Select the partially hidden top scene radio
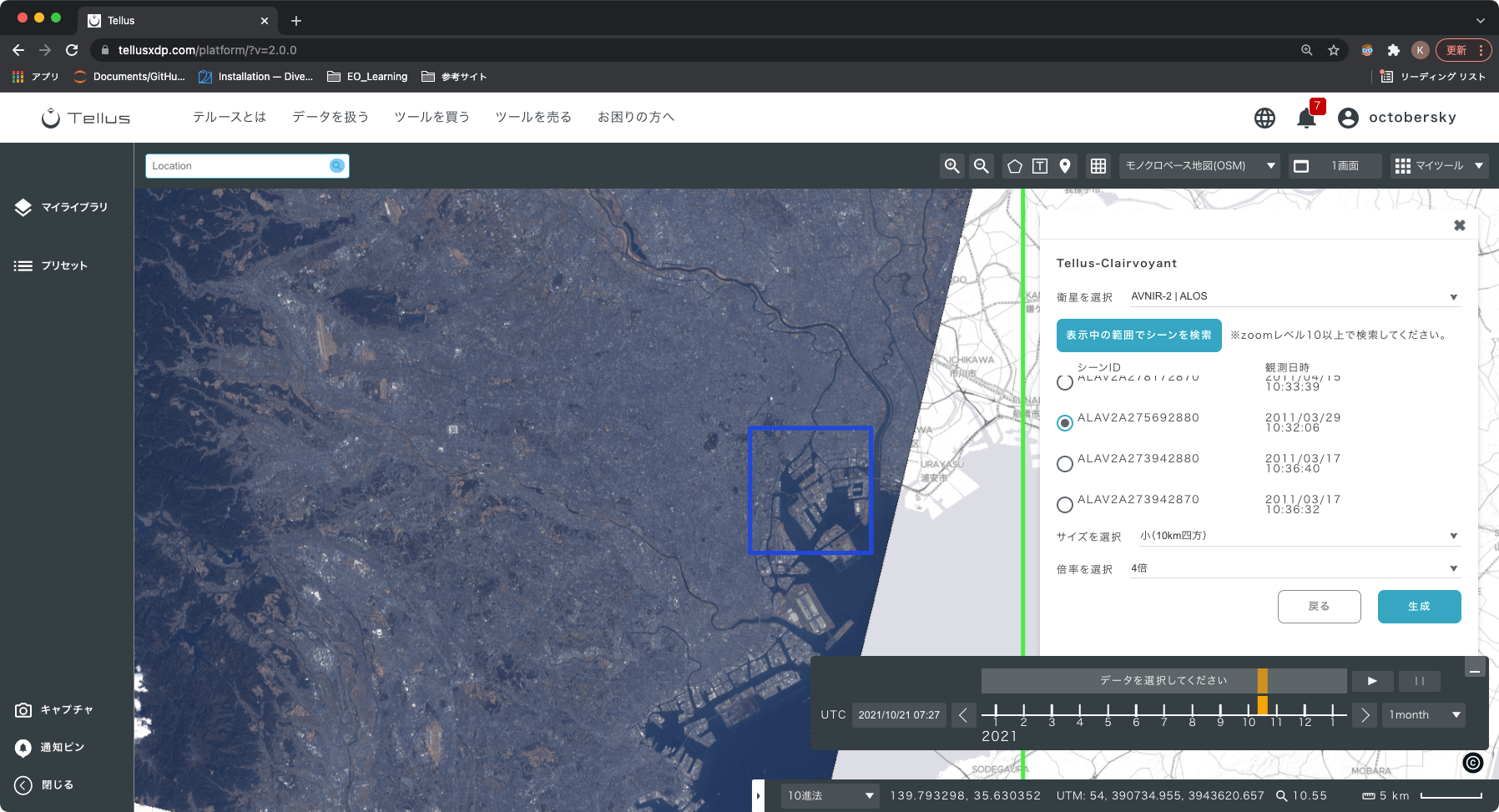This screenshot has height=812, width=1499. tap(1065, 382)
